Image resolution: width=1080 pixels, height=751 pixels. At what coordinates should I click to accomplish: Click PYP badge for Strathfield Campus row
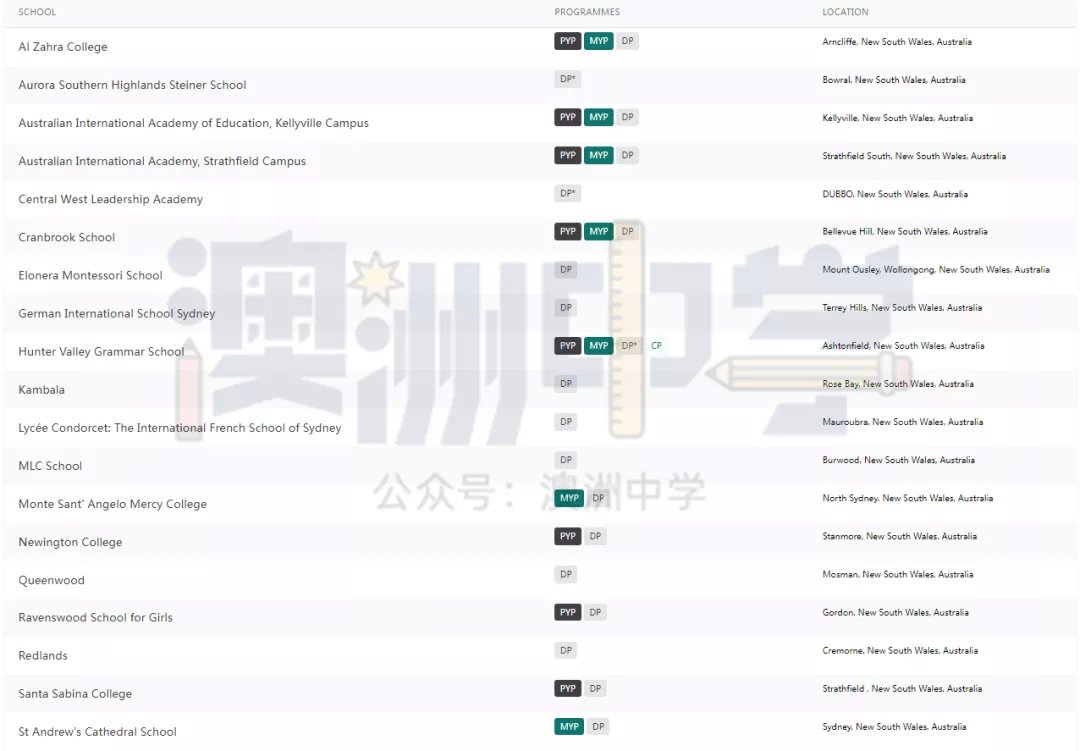pyautogui.click(x=568, y=156)
